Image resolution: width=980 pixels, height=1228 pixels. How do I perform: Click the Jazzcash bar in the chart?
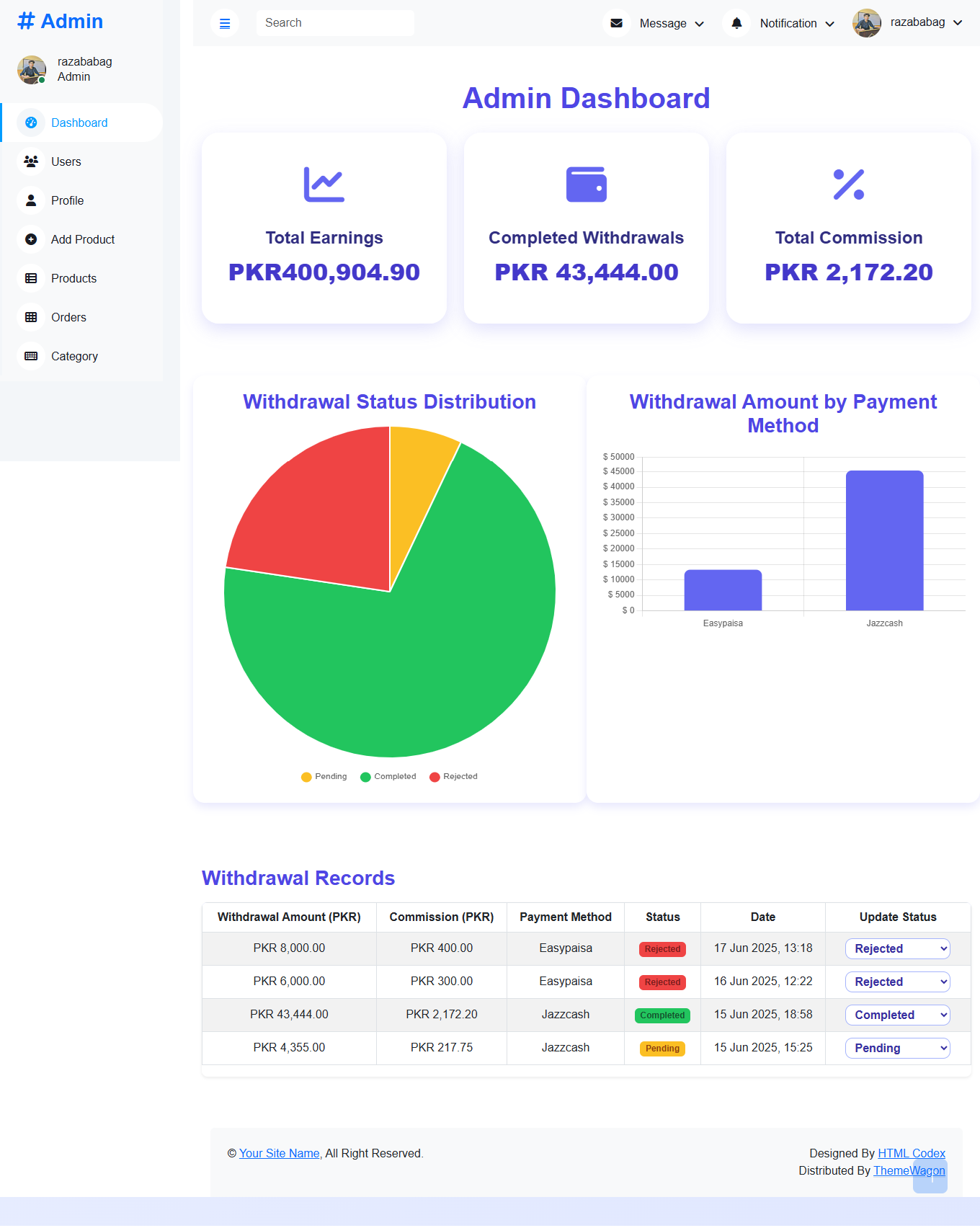pyautogui.click(x=884, y=540)
